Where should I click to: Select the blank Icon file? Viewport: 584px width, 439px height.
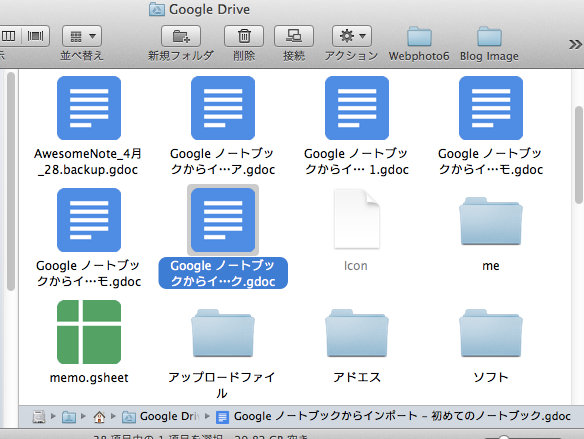point(357,219)
